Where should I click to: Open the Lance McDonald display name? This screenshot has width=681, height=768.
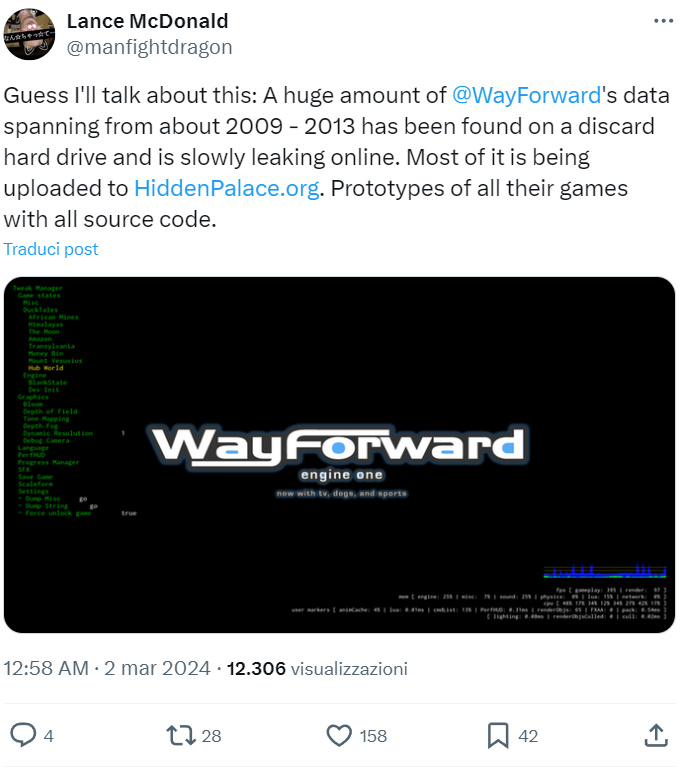coord(147,21)
